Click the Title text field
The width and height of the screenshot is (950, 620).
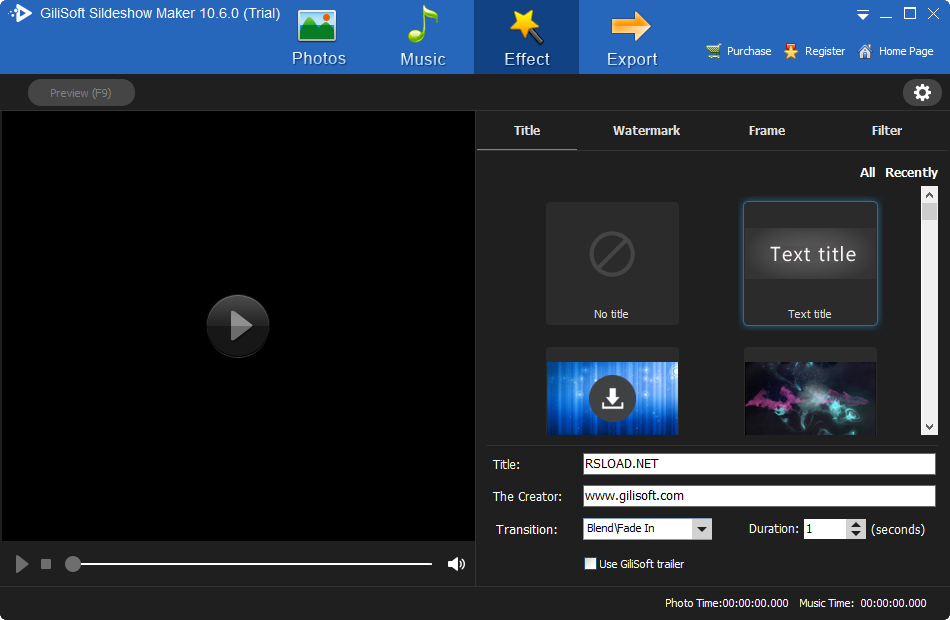759,464
